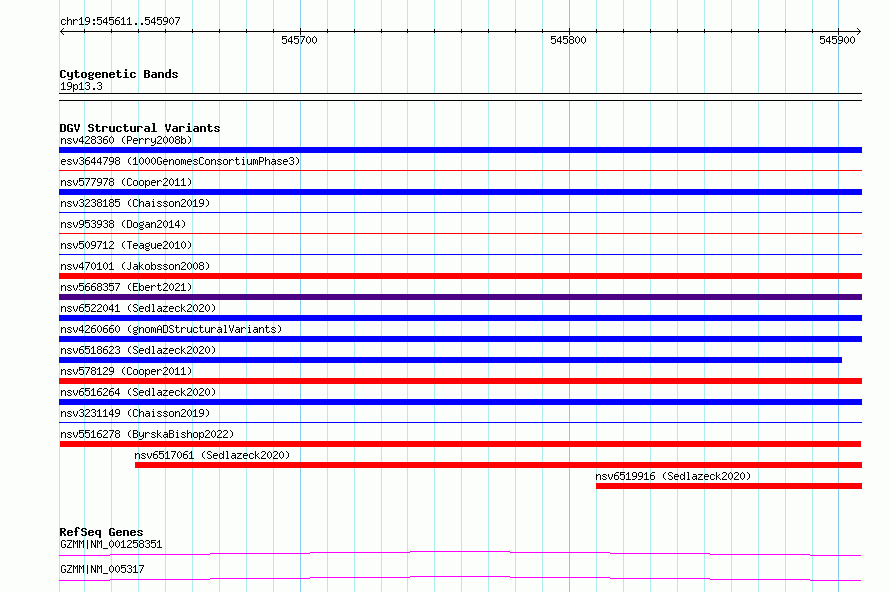Select the short red bar for nsv6519916
This screenshot has width=890, height=592.
[729, 486]
